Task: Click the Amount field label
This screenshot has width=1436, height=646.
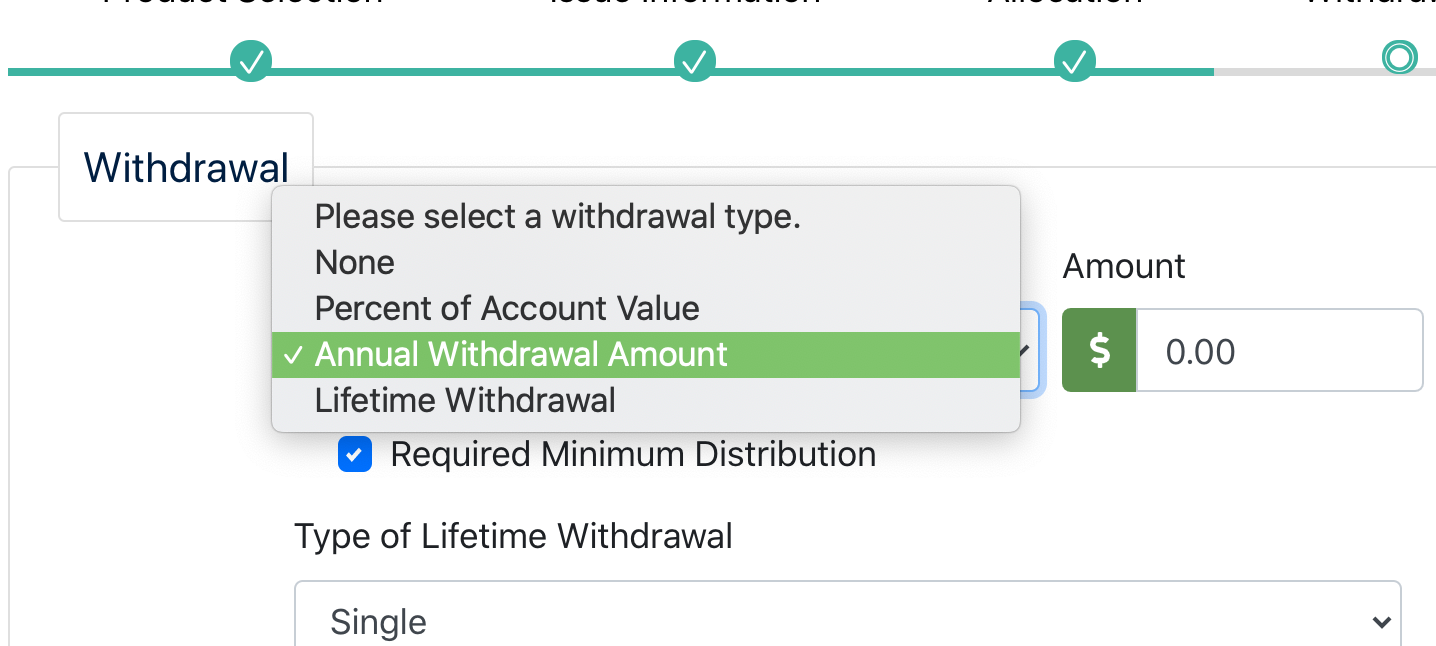Action: (x=1124, y=266)
